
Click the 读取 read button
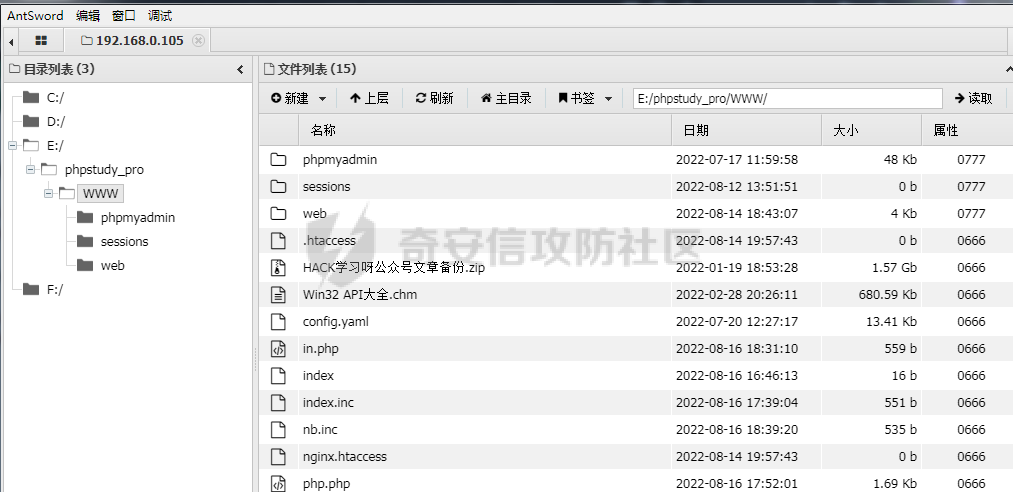(974, 98)
